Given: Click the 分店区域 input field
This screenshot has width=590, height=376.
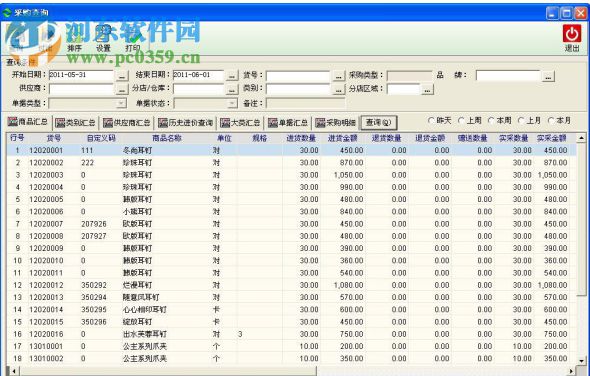Looking at the screenshot, I should click(403, 89).
